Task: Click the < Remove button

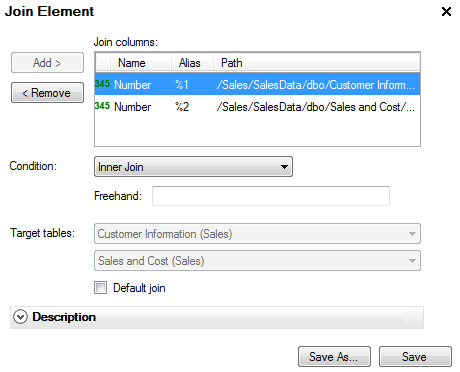Action: point(47,93)
